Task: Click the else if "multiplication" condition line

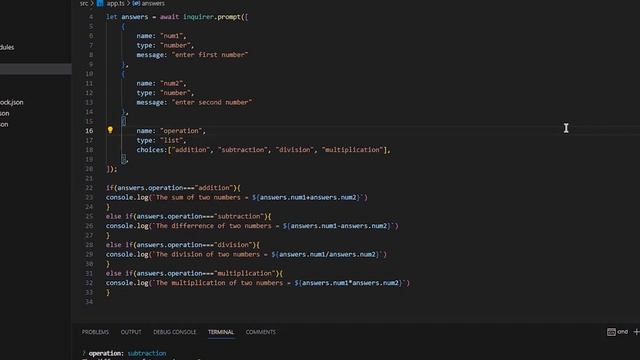Action: coord(194,273)
